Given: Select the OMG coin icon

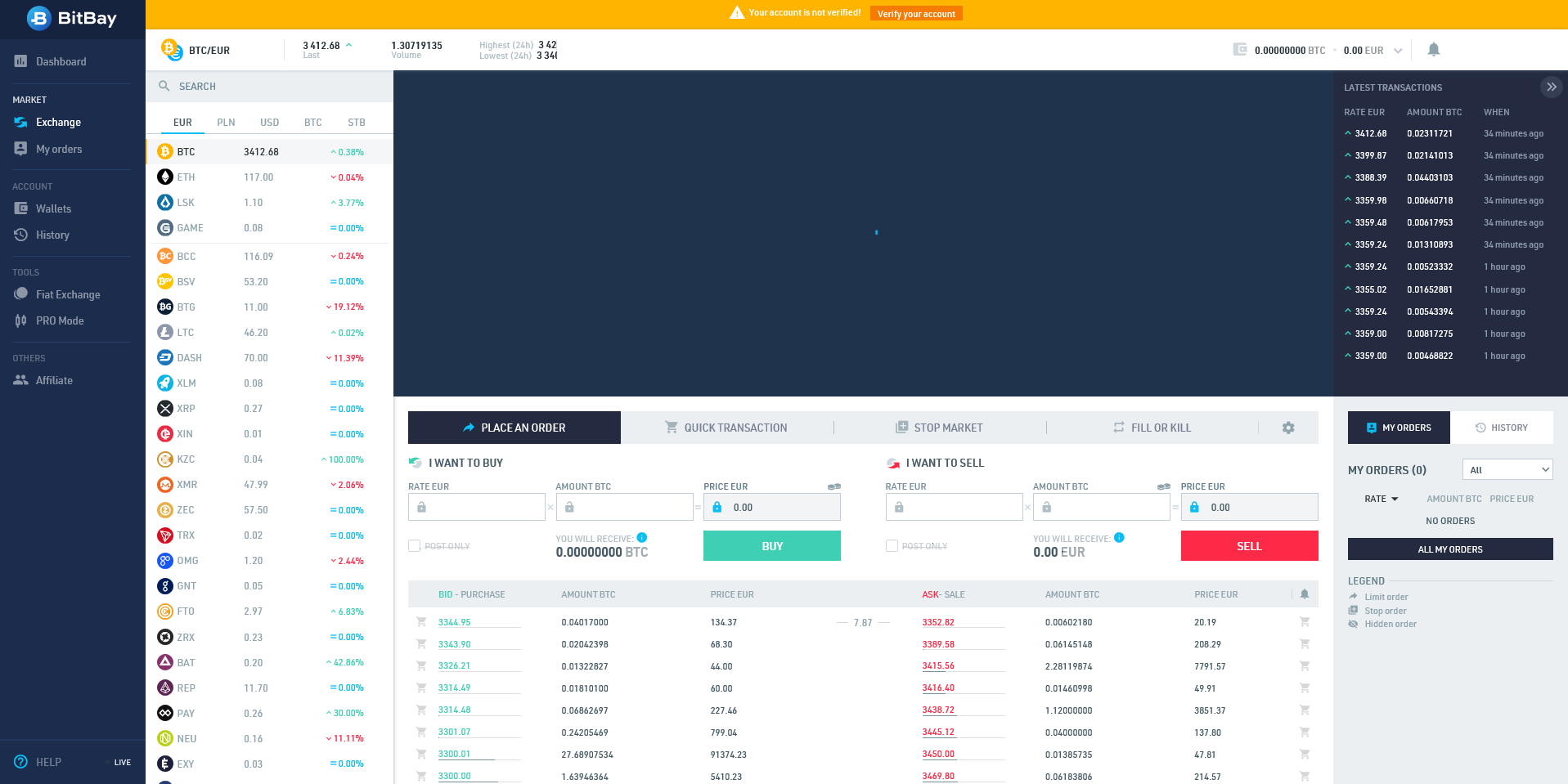Looking at the screenshot, I should pos(165,560).
